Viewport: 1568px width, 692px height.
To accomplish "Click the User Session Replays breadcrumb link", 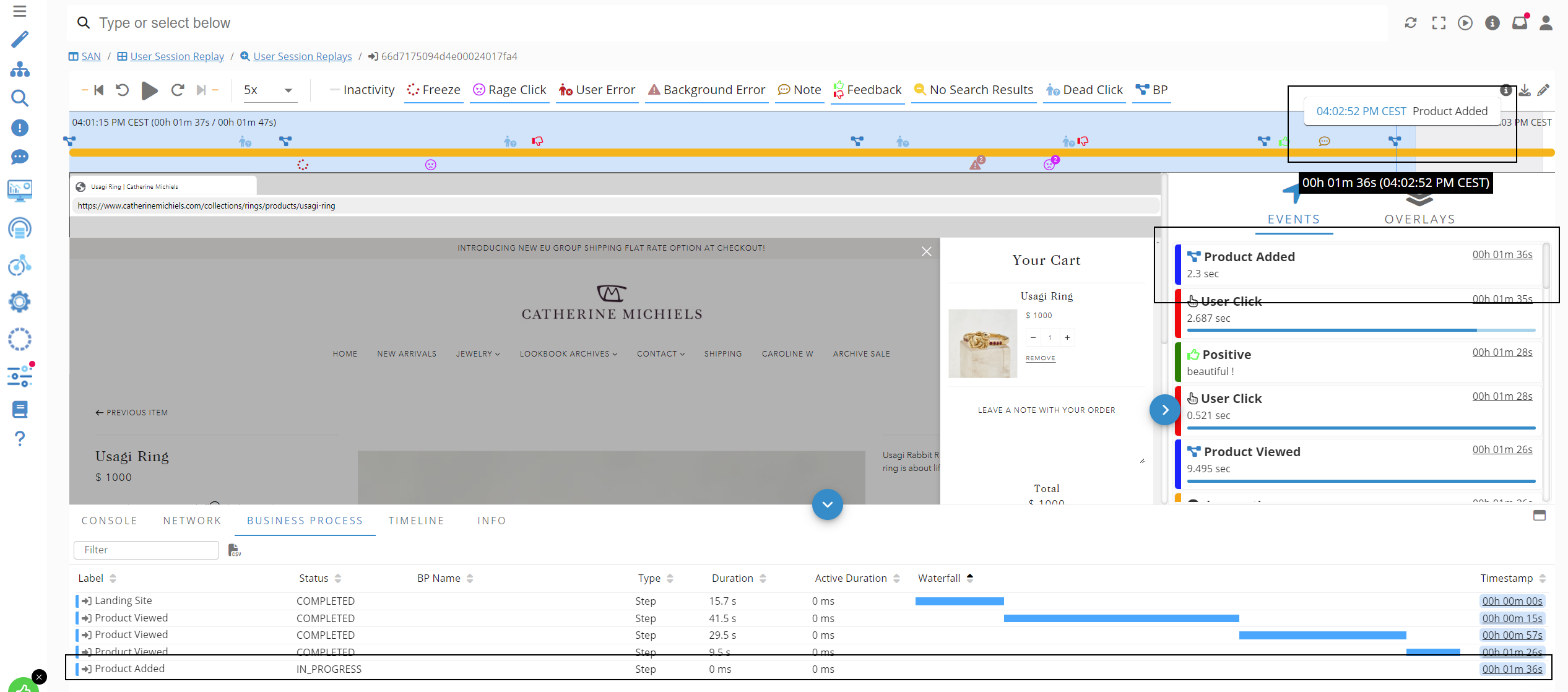I will [x=301, y=56].
